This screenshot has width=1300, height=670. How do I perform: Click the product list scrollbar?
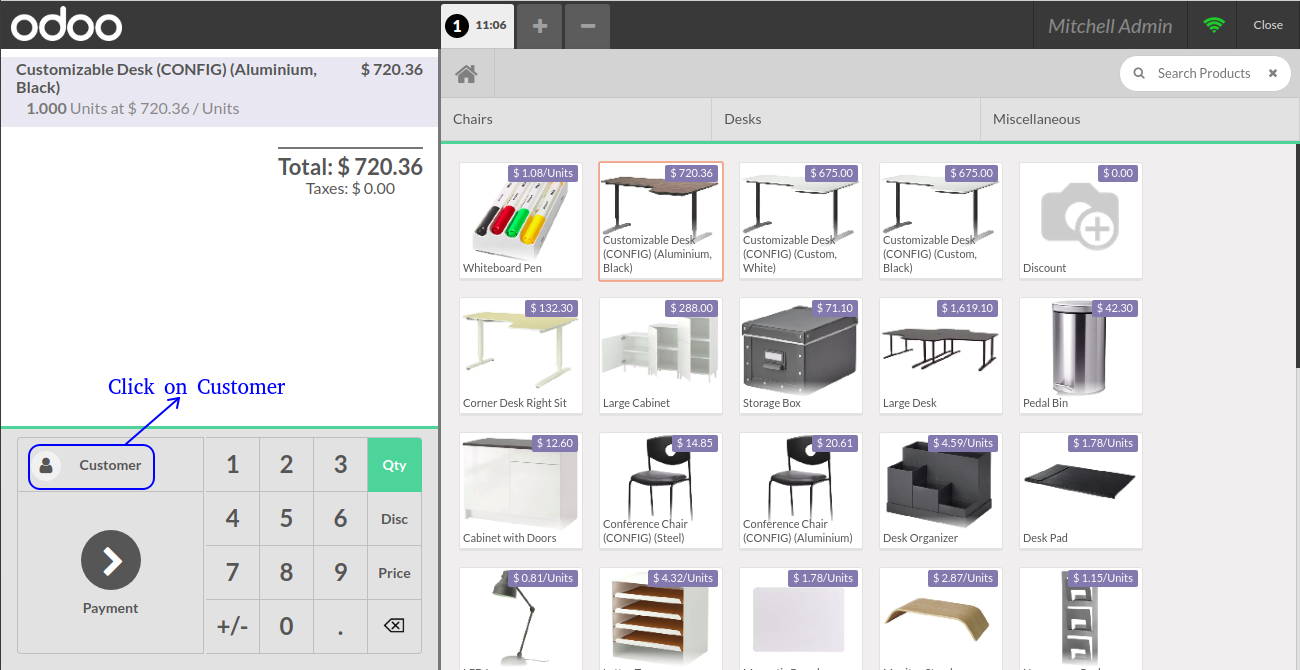click(x=1296, y=255)
